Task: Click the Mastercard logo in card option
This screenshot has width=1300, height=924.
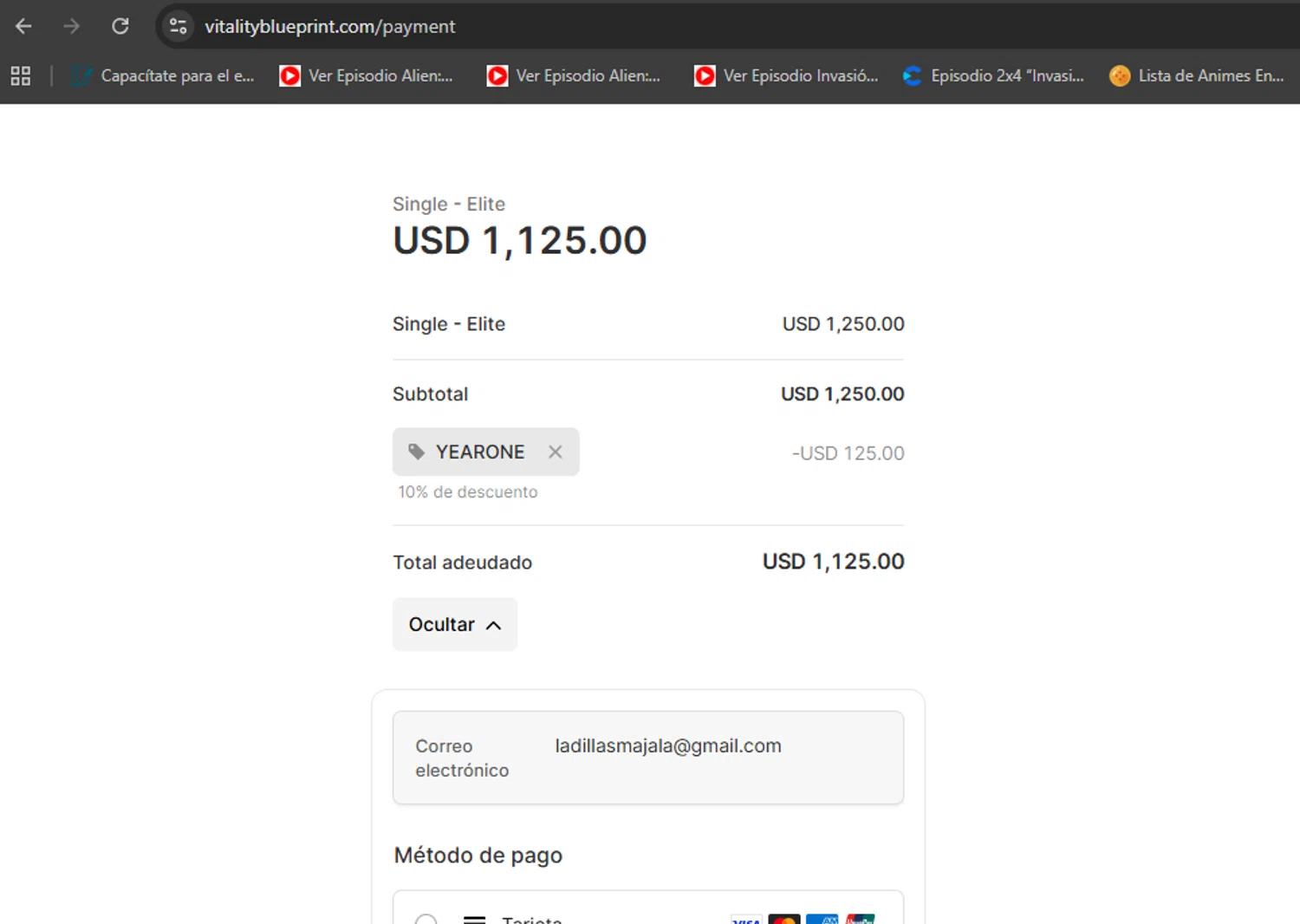Action: (x=784, y=919)
